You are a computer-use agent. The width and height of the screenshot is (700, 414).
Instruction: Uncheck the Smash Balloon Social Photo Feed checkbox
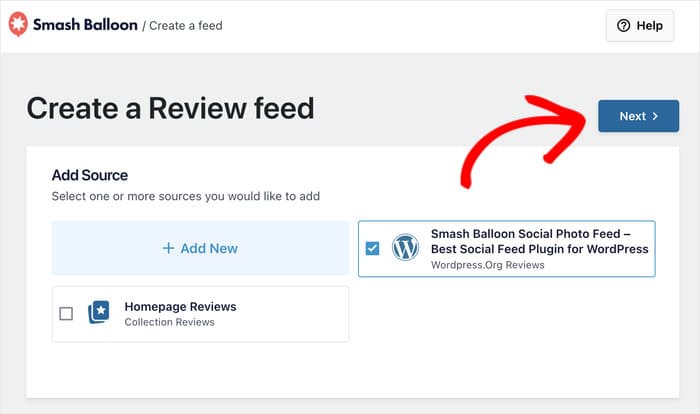[x=372, y=248]
